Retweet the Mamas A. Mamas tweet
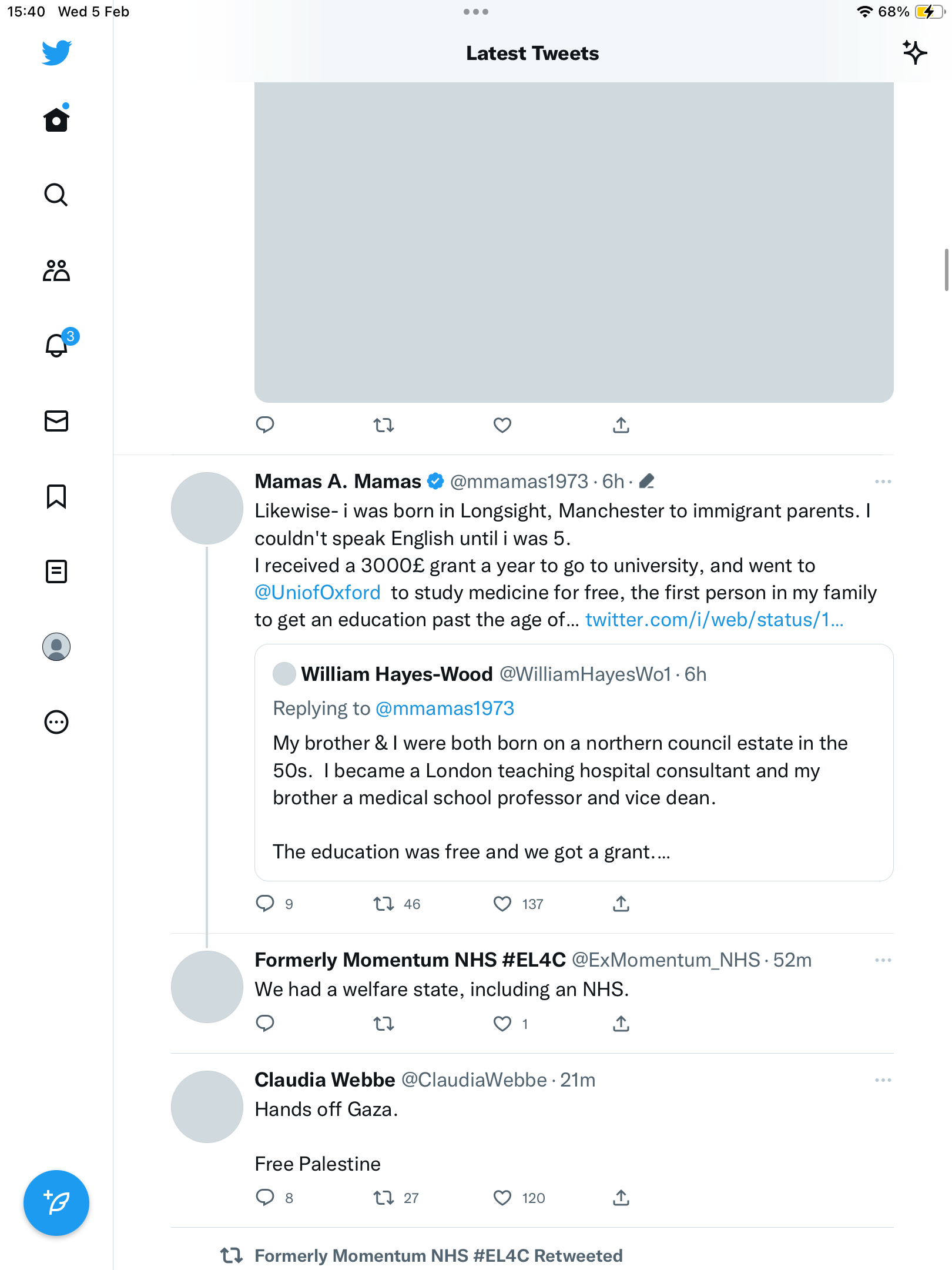952x1270 pixels. coord(384,904)
